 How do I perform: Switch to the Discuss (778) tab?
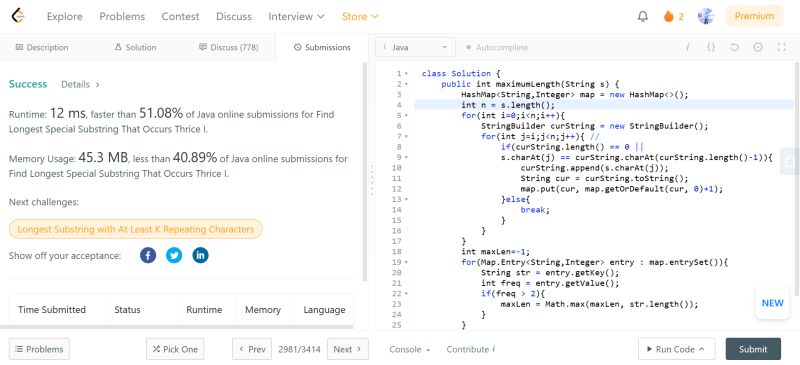tap(229, 47)
